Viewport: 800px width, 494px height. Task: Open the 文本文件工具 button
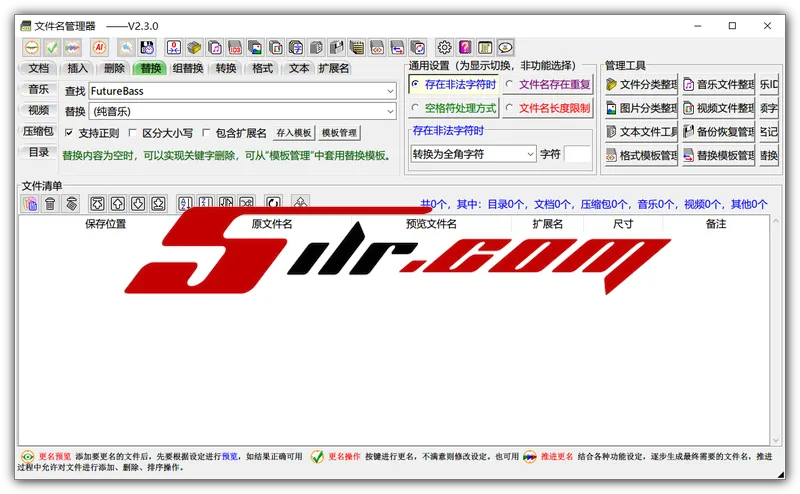[x=641, y=132]
